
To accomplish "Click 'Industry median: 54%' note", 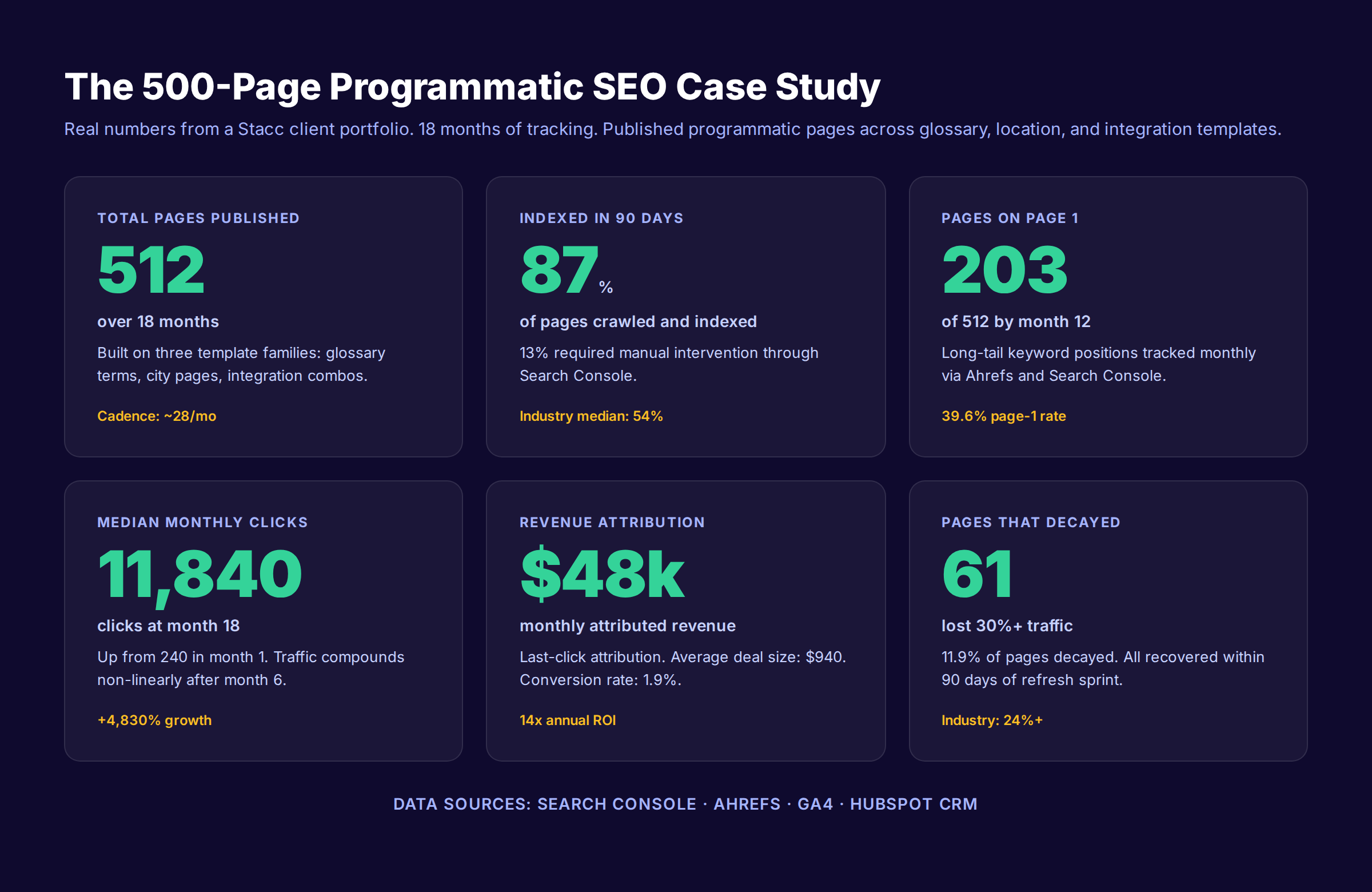I will [591, 416].
